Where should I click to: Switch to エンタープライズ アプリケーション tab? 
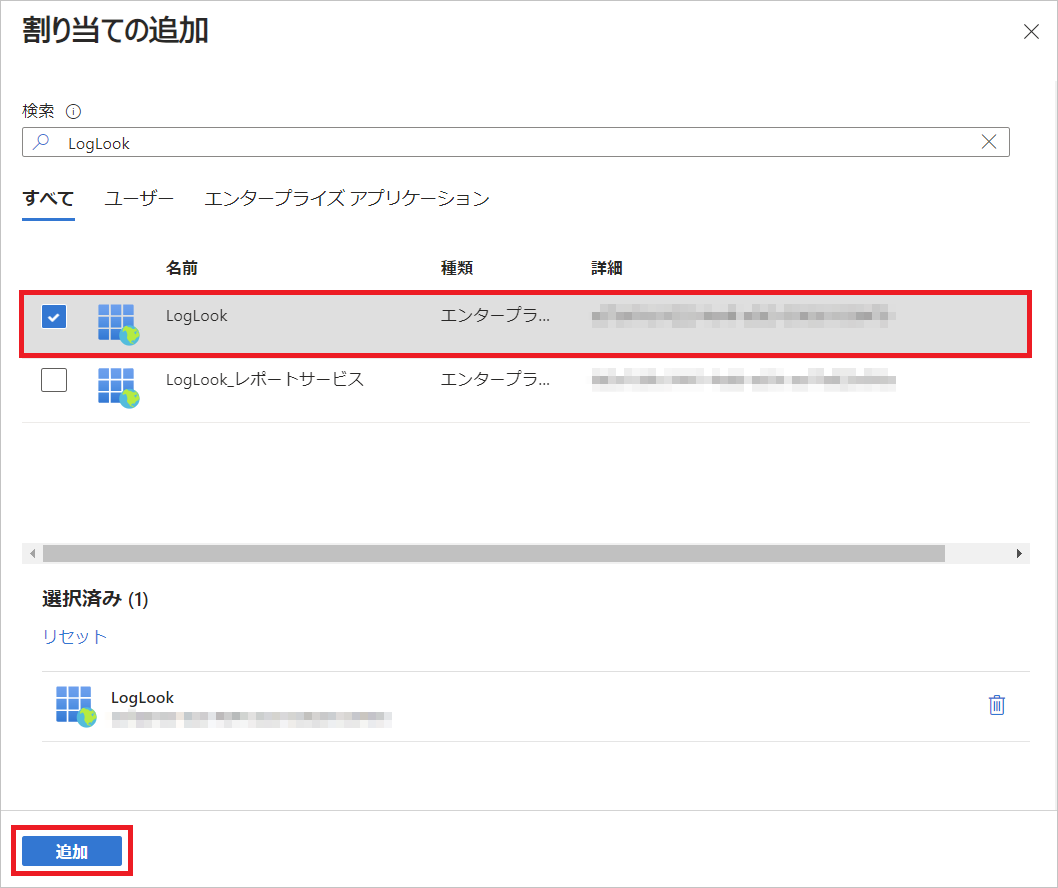(347, 199)
